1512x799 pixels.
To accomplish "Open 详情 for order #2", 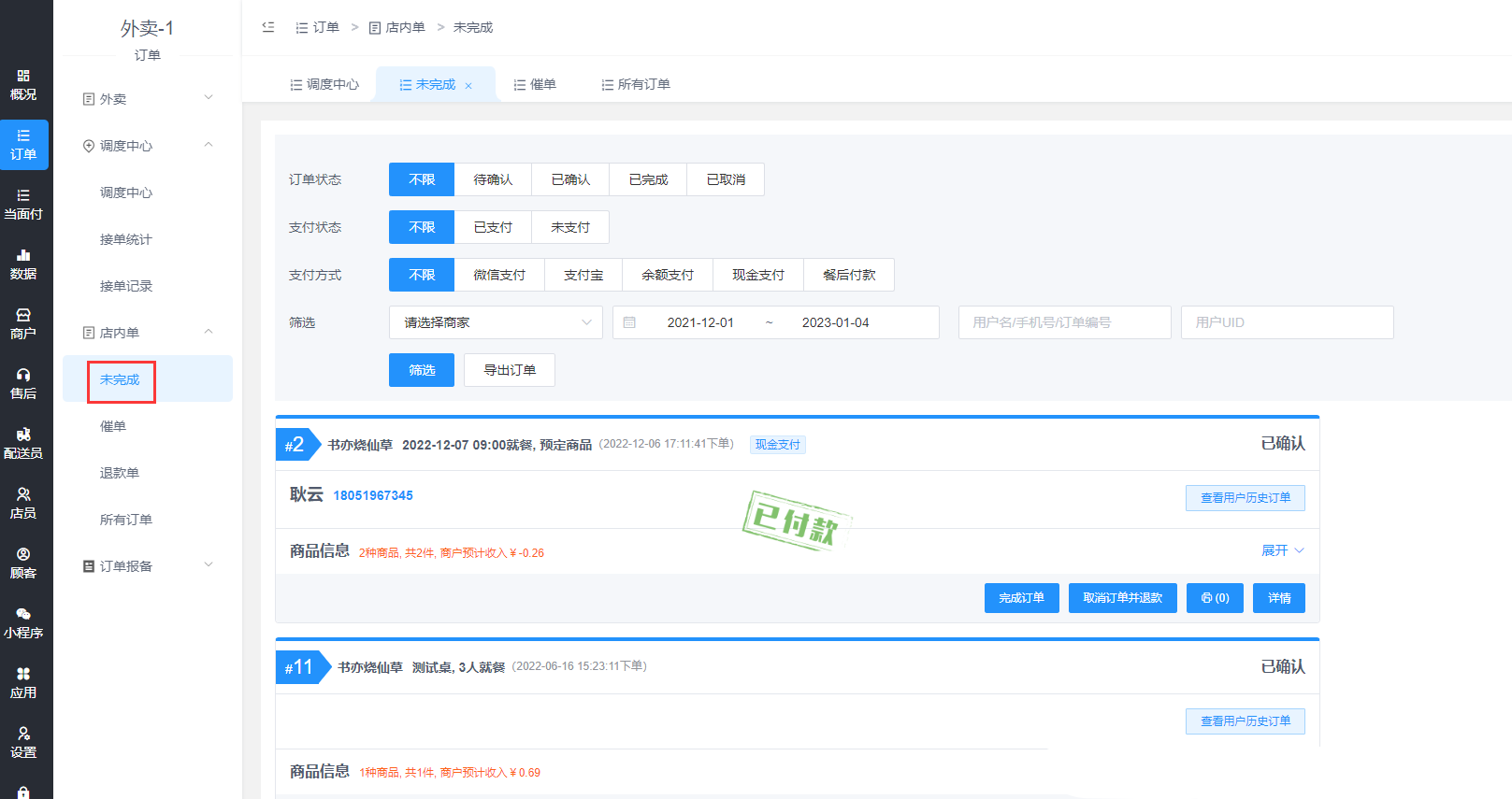I will [1279, 598].
